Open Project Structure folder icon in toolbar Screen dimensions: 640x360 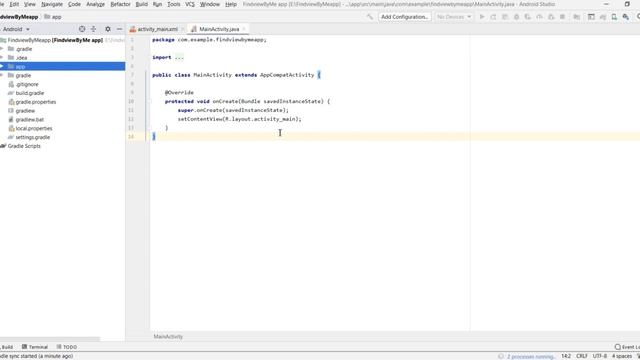point(577,17)
